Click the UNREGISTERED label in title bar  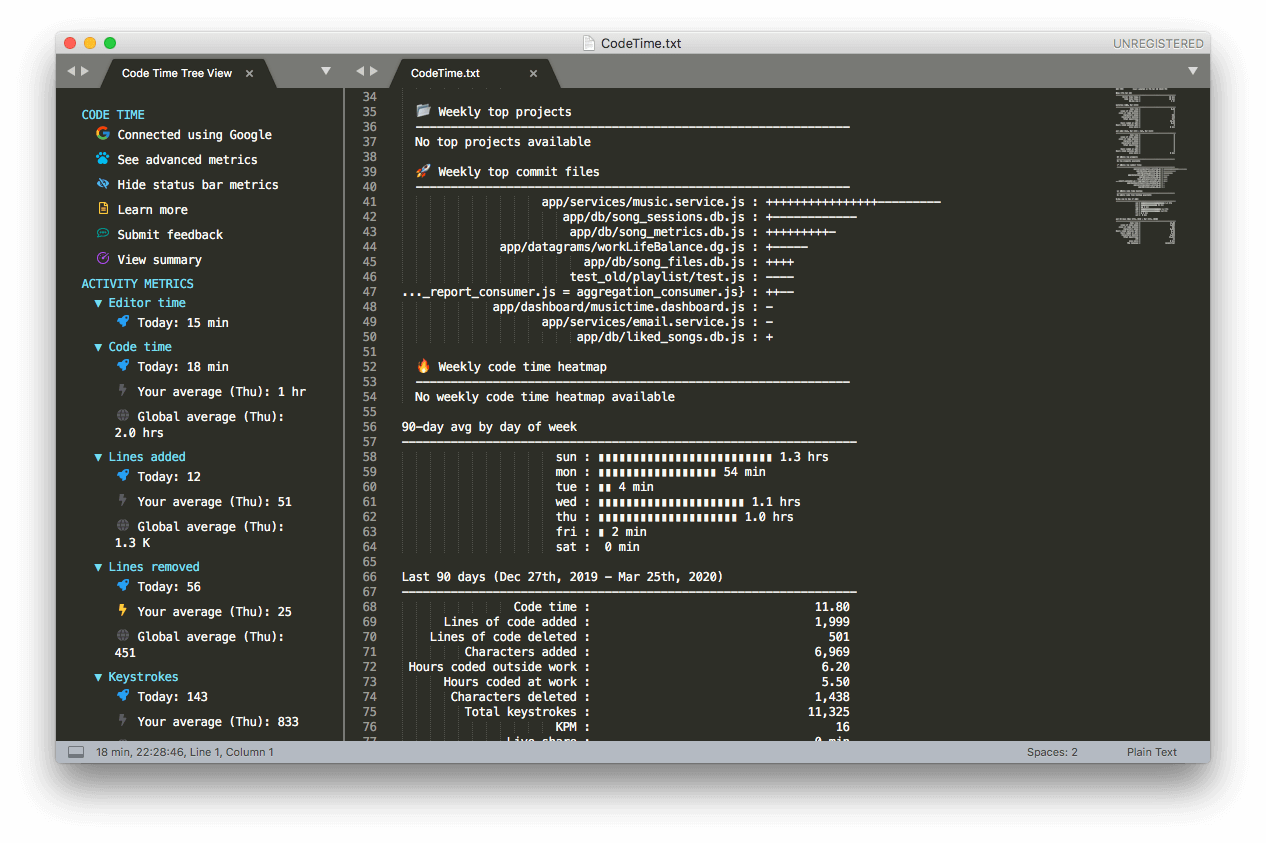pyautogui.click(x=1158, y=44)
